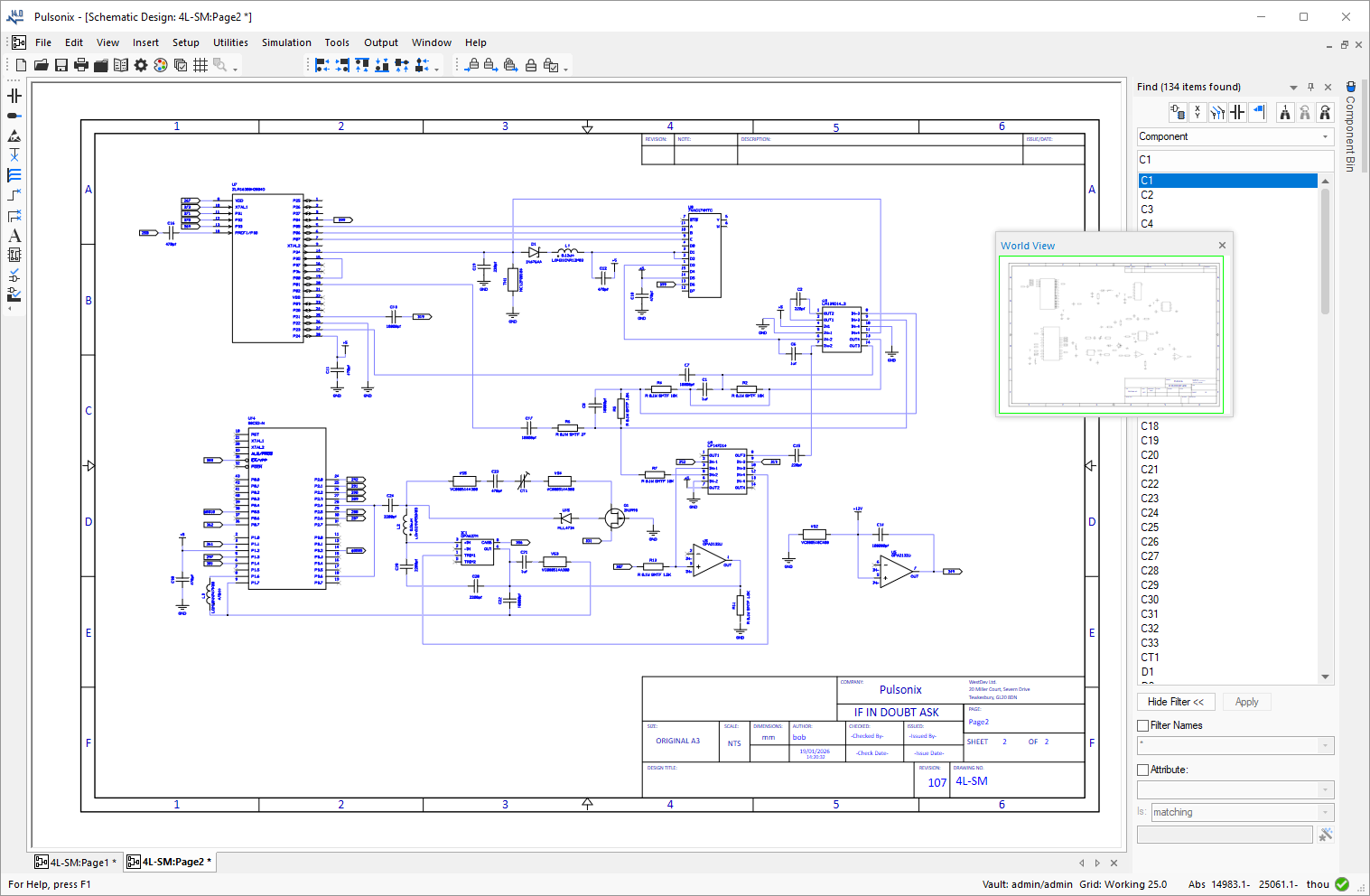Open the Simulation menu
The height and width of the screenshot is (896, 1370).
(x=286, y=42)
